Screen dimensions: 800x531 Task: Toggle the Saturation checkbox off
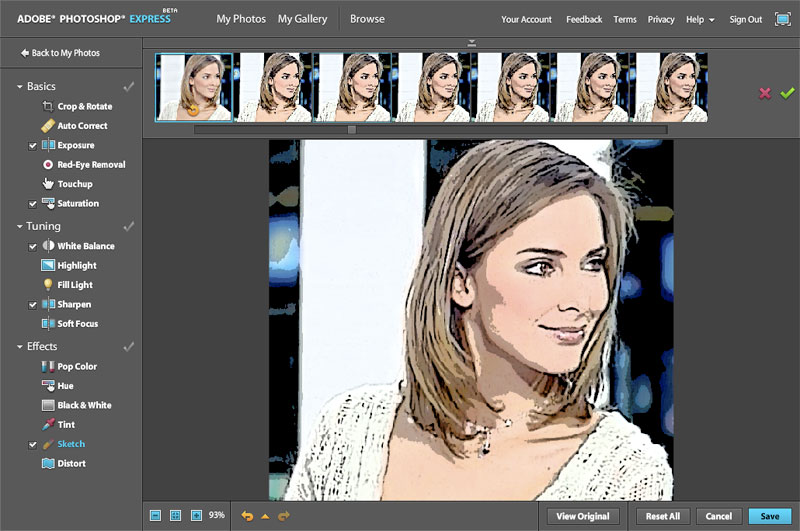(x=33, y=204)
